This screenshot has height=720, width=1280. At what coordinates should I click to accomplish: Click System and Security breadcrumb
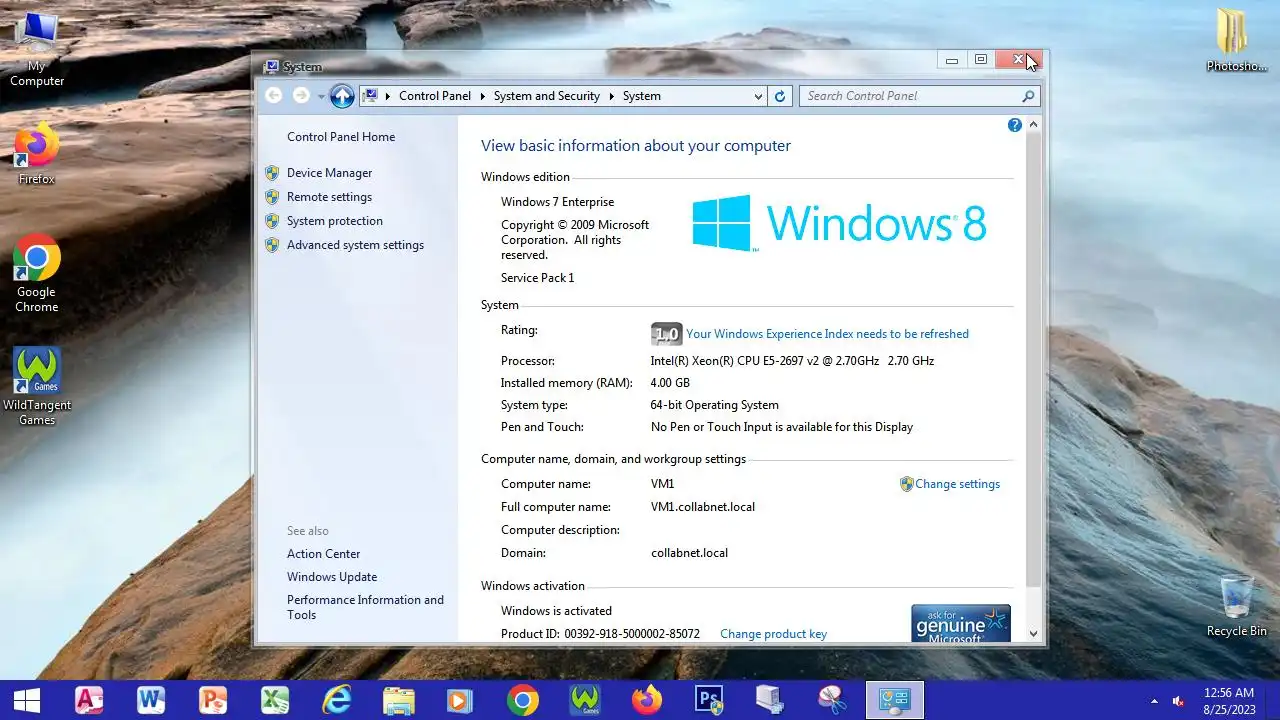click(546, 96)
